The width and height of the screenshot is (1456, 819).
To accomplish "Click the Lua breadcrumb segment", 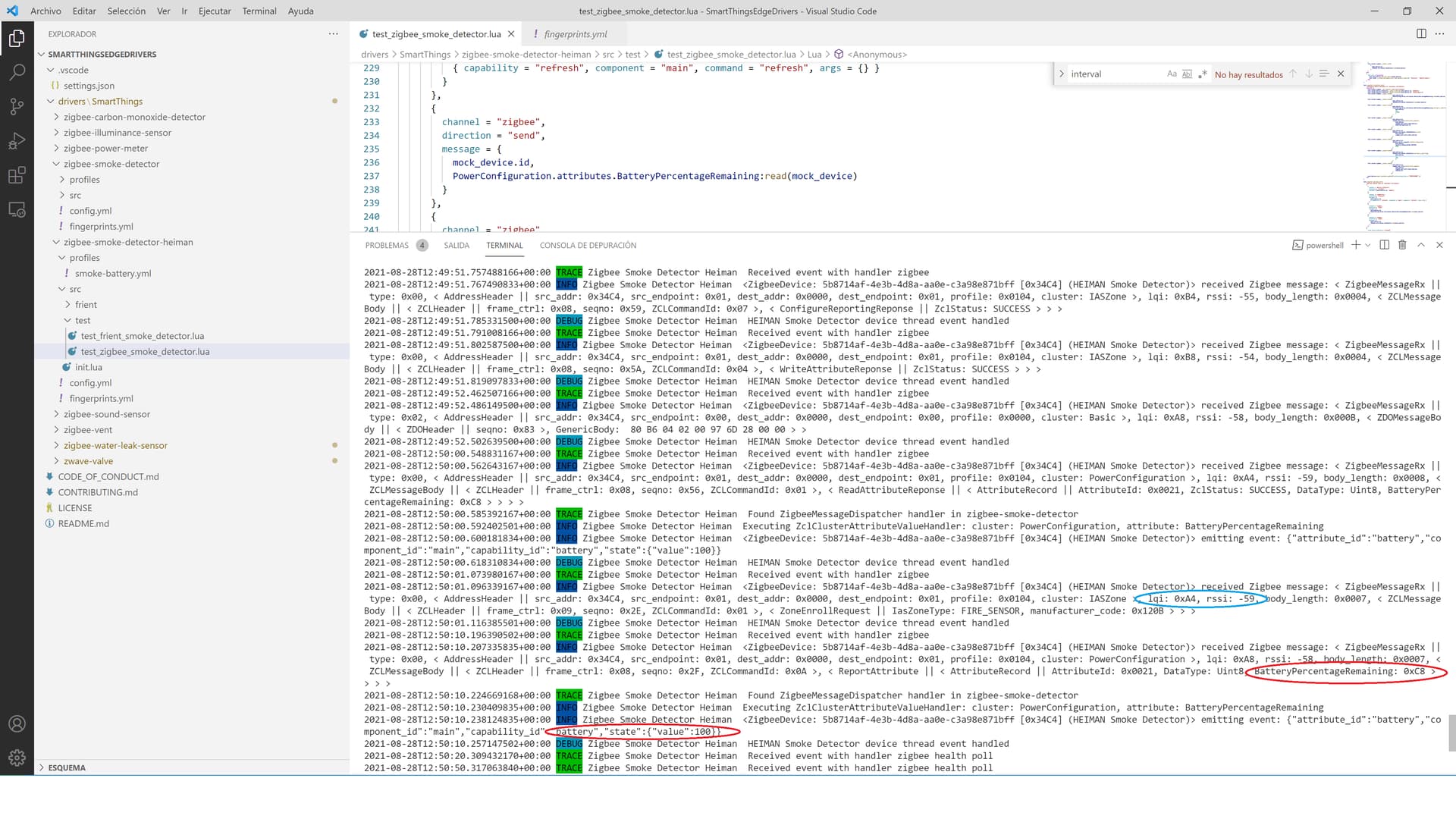I will (x=814, y=55).
